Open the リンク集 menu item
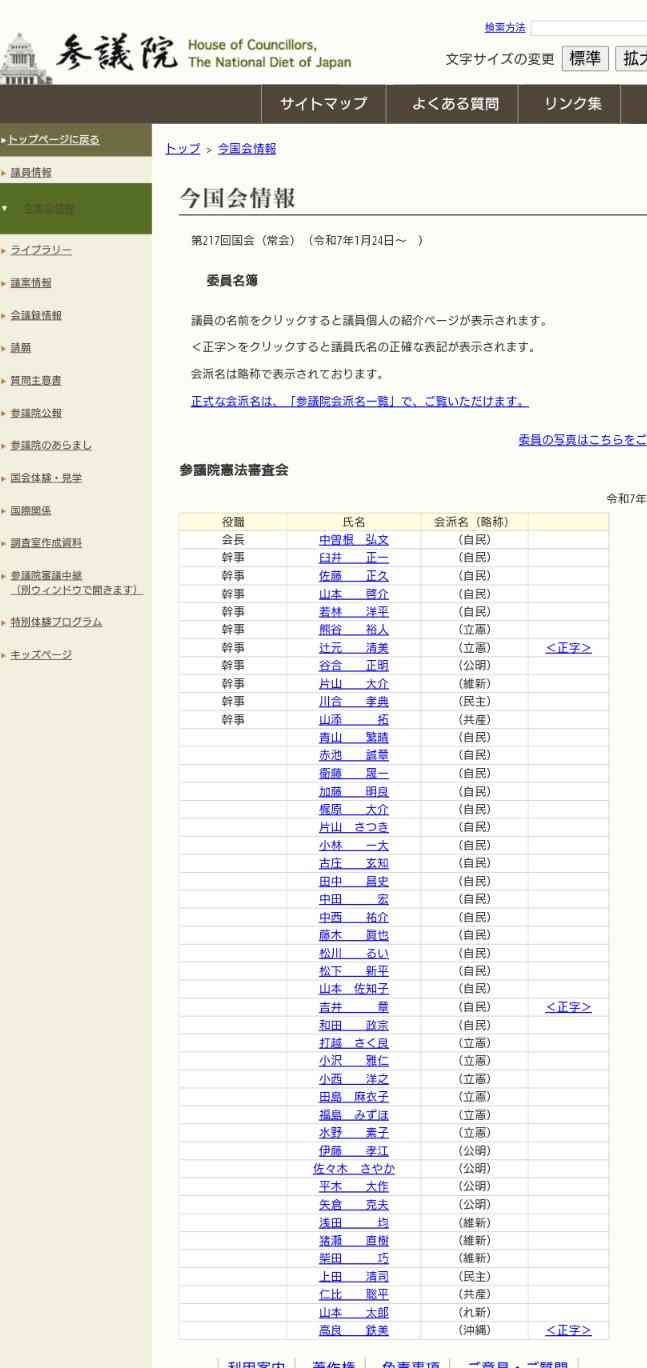Viewport: 647px width, 1368px height. 573,104
